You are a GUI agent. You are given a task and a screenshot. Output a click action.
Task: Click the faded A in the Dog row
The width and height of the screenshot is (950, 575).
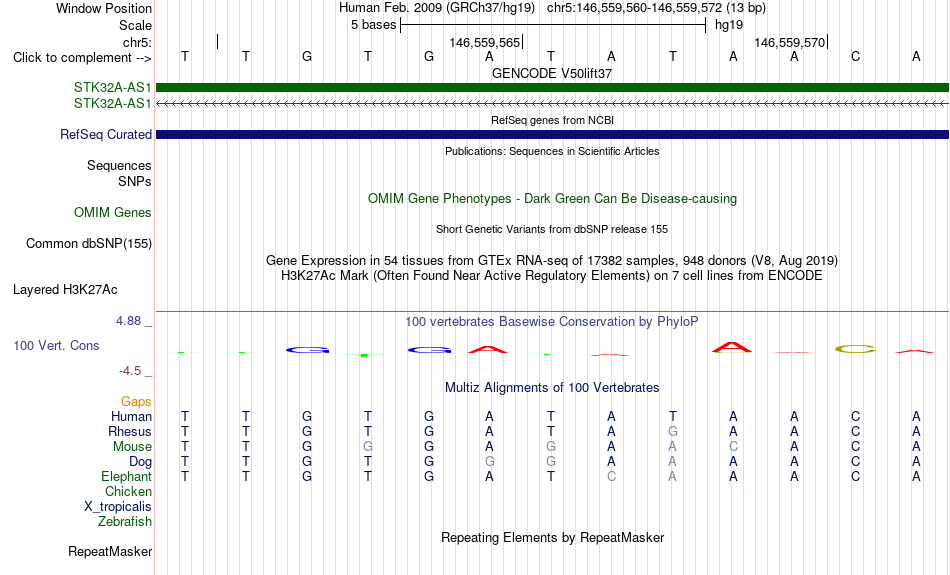[673, 462]
